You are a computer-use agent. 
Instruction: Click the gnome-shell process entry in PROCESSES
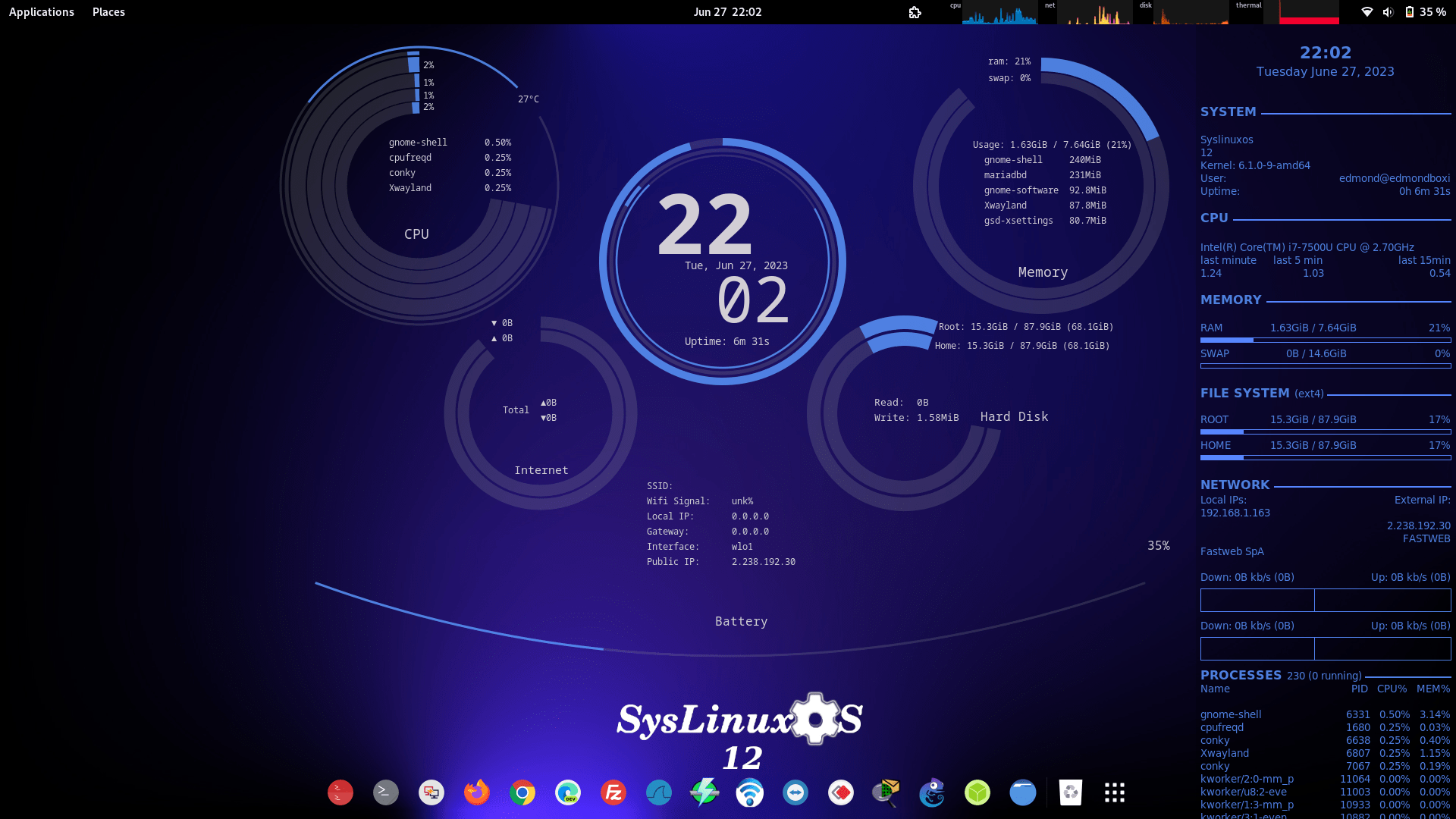[x=1230, y=714]
